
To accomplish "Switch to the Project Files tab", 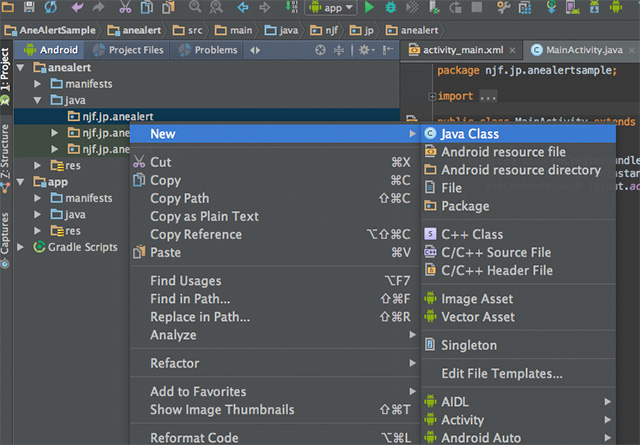I will click(x=128, y=50).
